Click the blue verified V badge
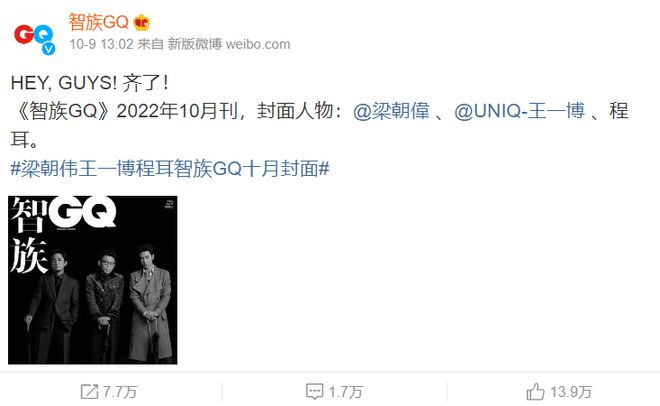The width and height of the screenshot is (660, 406). tap(48, 48)
